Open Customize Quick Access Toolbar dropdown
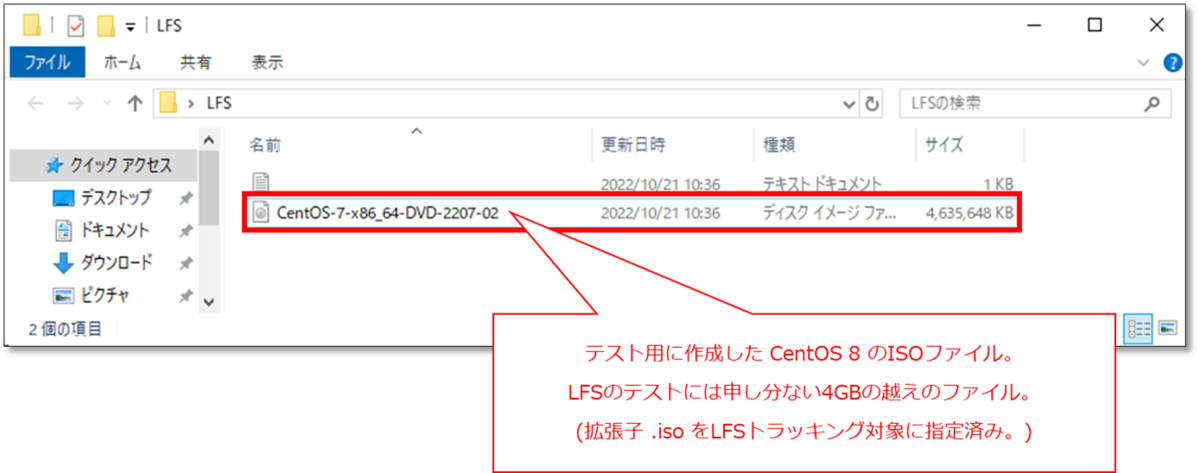This screenshot has height=473, width=1200. [x=130, y=25]
